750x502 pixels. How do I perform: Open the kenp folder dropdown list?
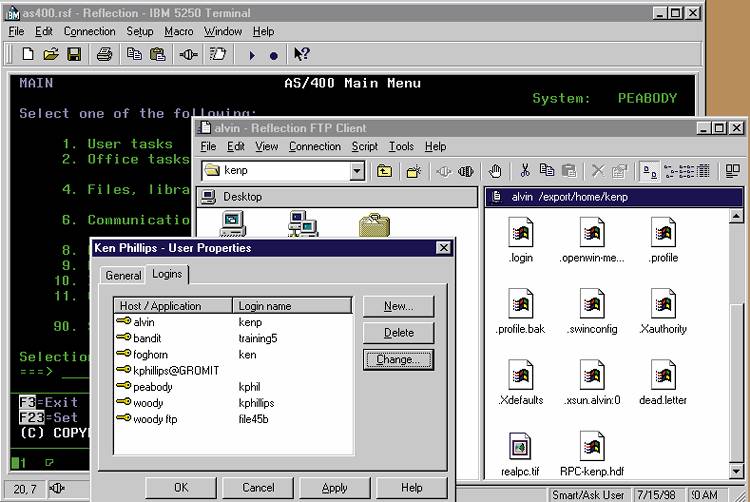click(357, 171)
